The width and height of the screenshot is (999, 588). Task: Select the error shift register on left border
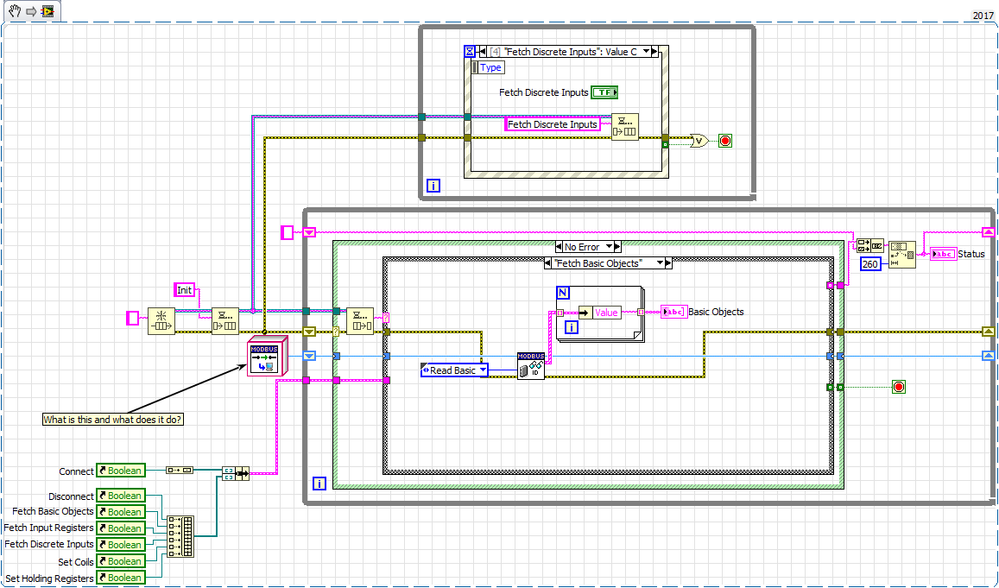click(x=309, y=331)
